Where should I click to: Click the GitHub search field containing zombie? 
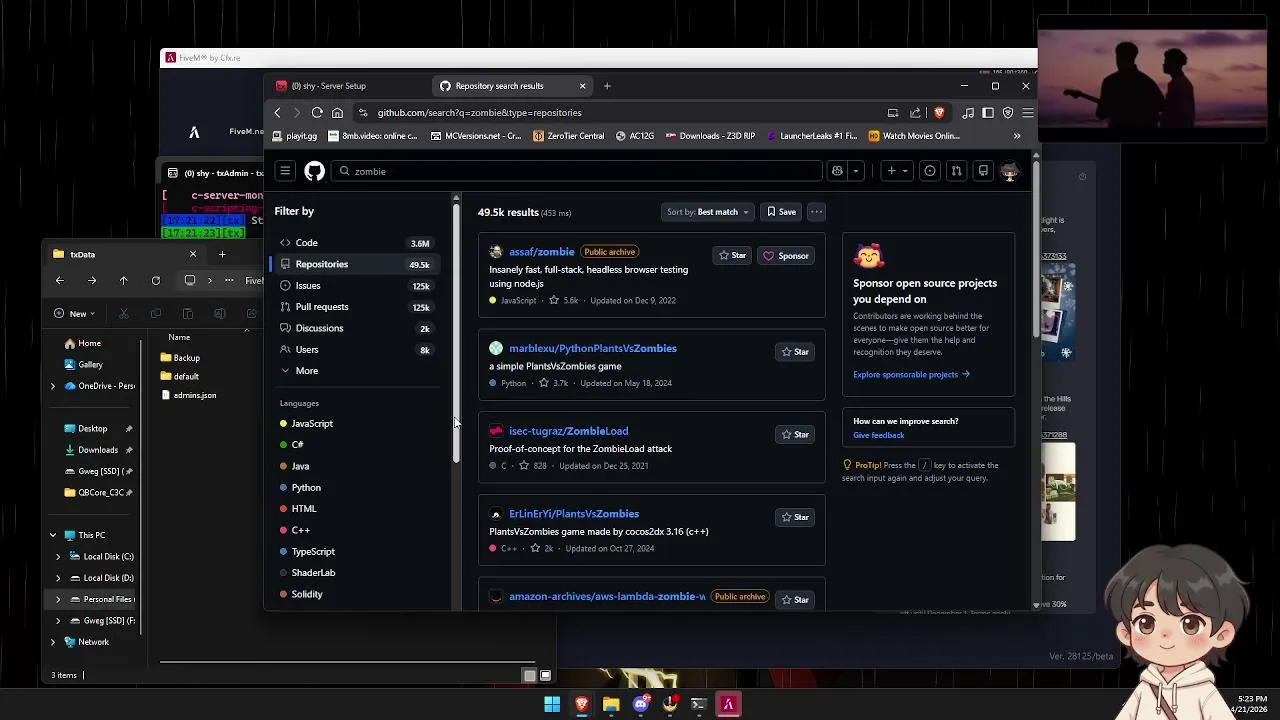point(577,171)
